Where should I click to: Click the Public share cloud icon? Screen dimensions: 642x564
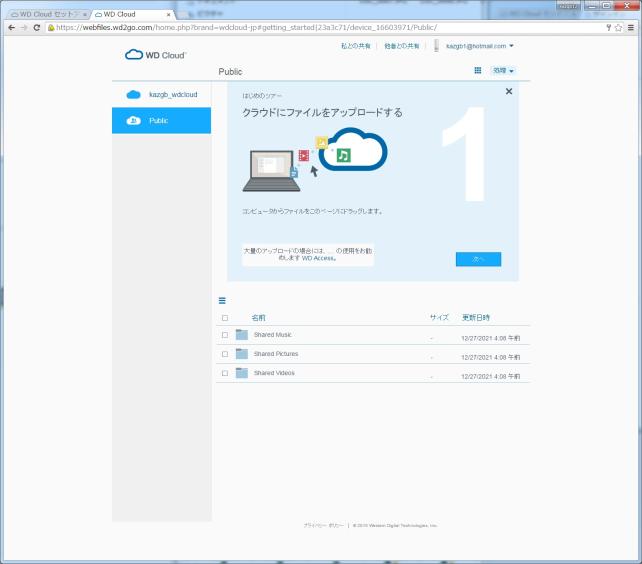[133, 120]
